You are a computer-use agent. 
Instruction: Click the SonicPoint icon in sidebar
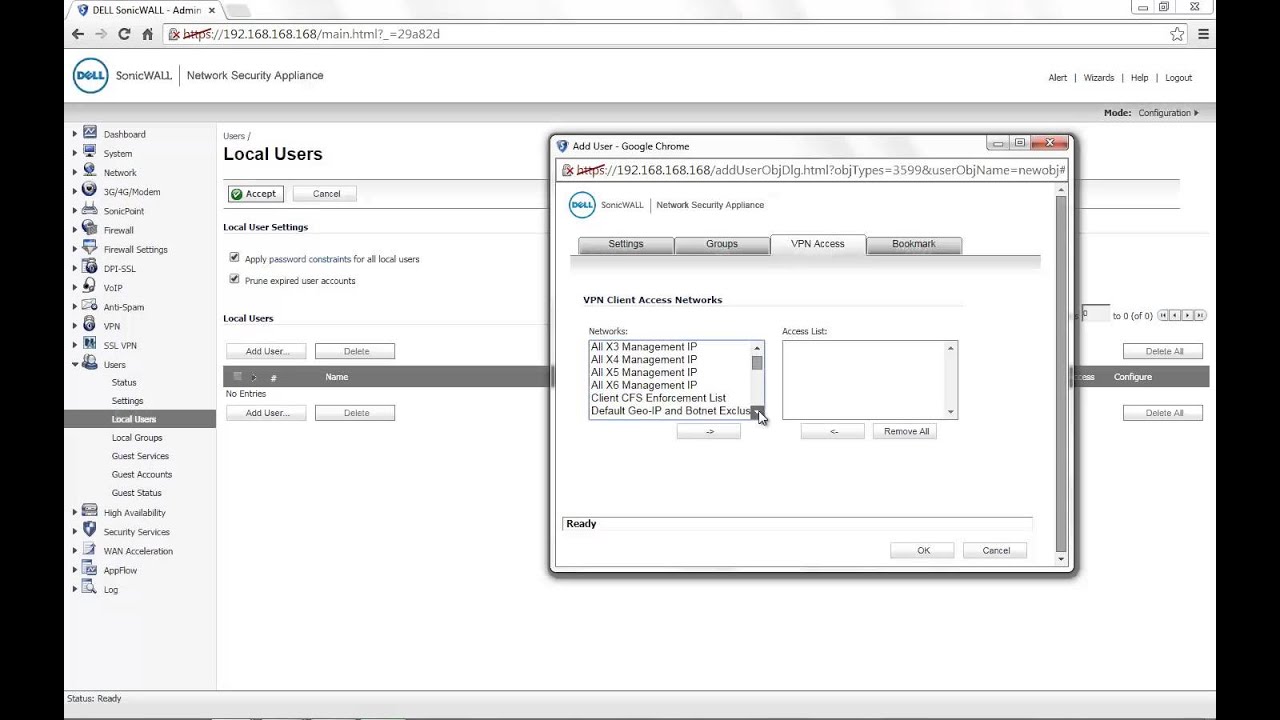coord(90,210)
